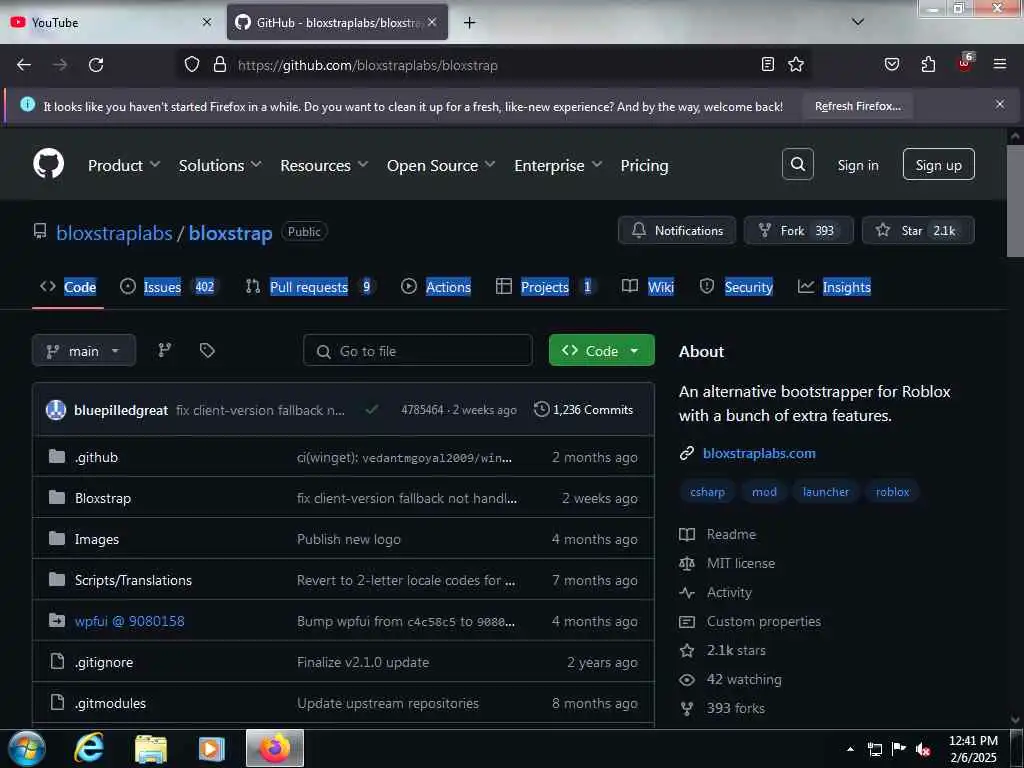The image size is (1024, 768).
Task: Dismiss the Refresh Firefox notification bar
Action: pyautogui.click(x=1000, y=104)
